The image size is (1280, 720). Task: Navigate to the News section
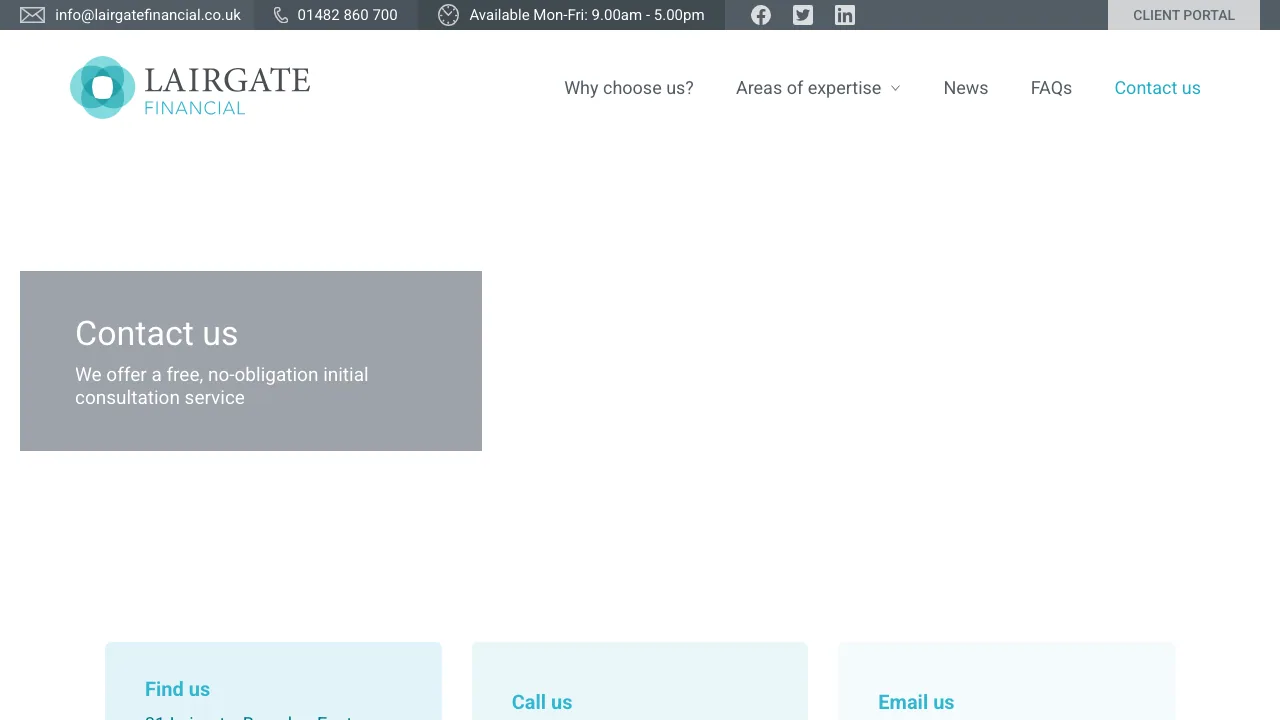click(965, 88)
